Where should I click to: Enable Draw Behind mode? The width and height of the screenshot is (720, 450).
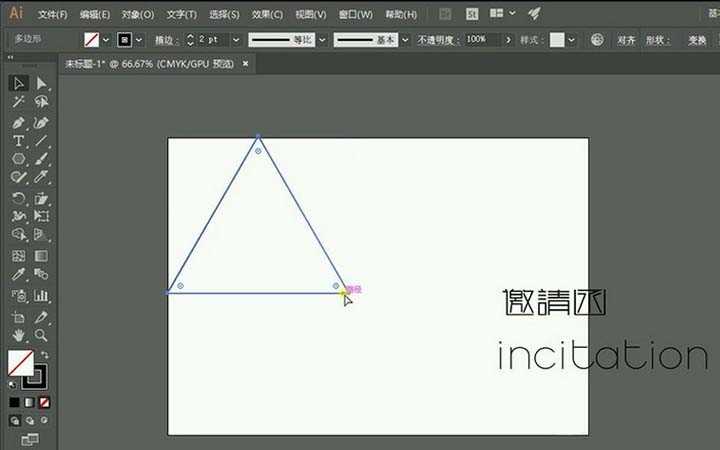(x=30, y=420)
